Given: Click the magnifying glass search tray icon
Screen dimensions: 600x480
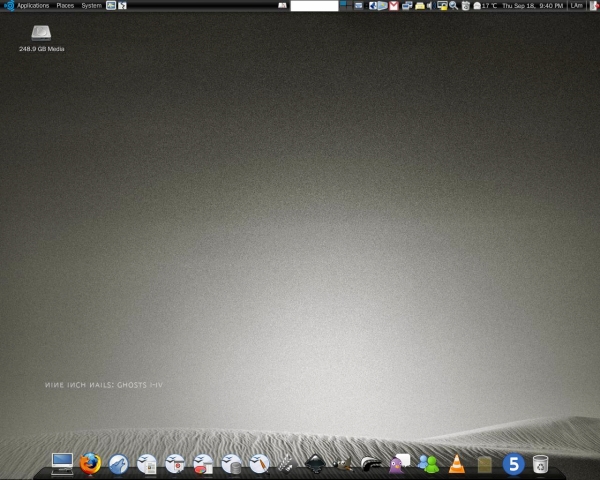Looking at the screenshot, I should tap(453, 6).
